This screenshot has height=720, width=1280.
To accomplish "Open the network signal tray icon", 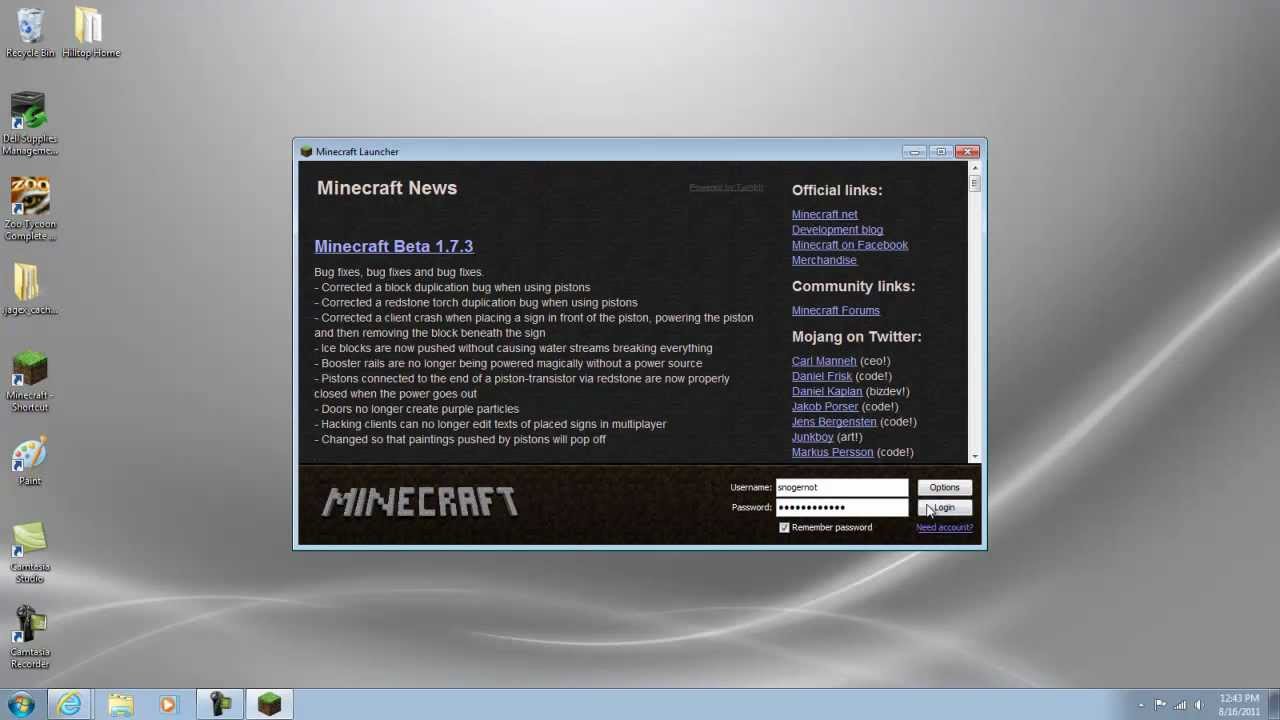I will click(x=1180, y=705).
